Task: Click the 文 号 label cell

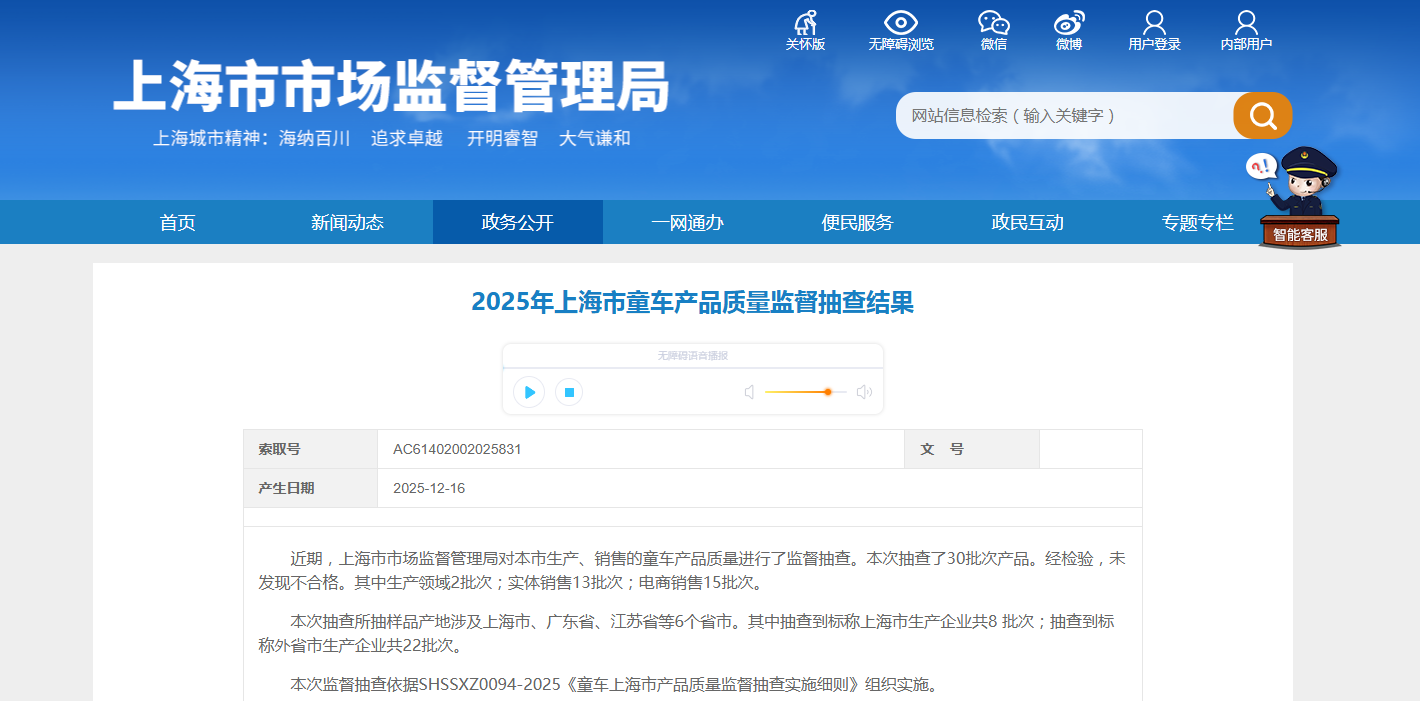Action: tap(971, 449)
